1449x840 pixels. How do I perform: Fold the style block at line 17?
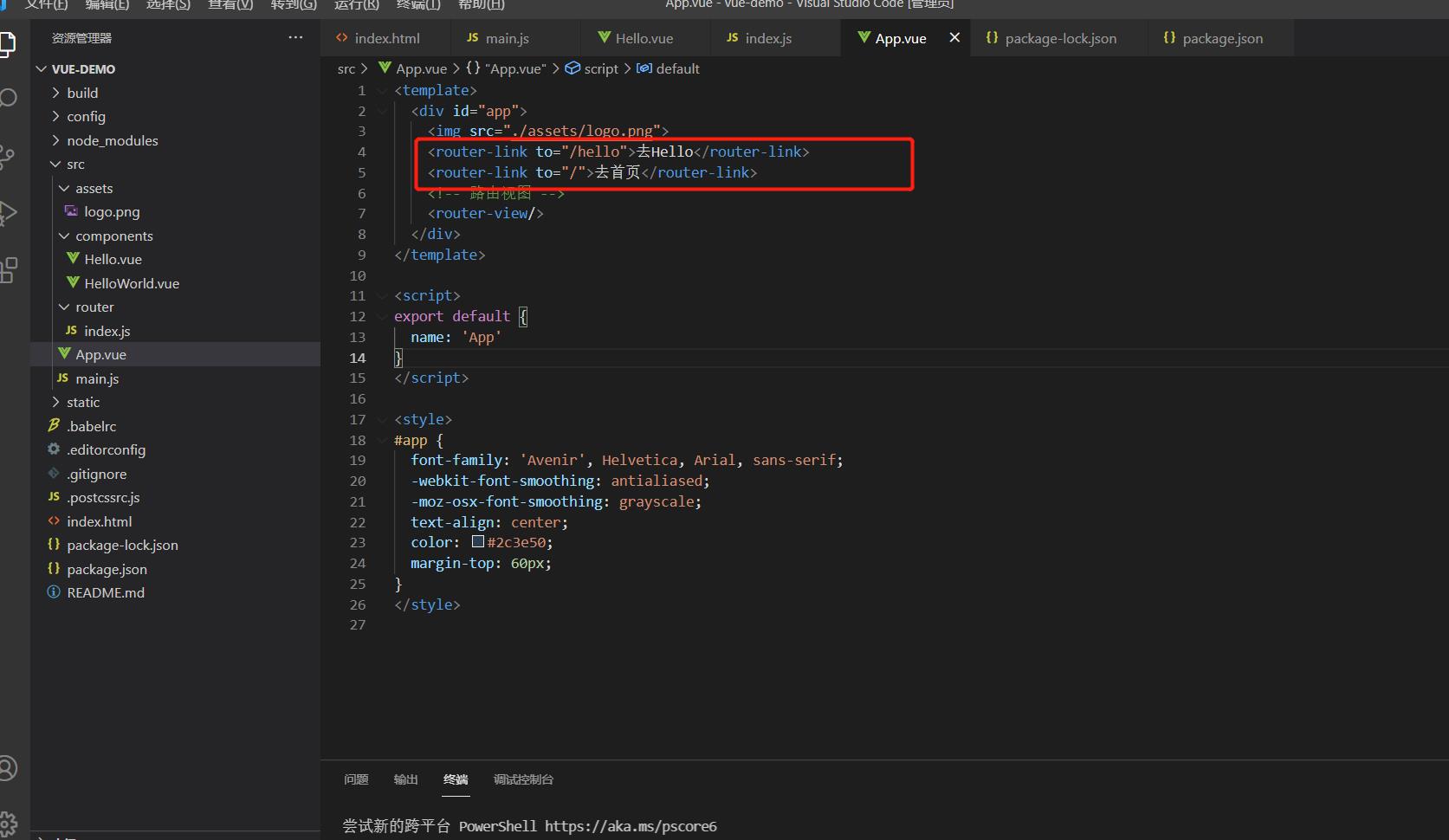click(x=382, y=419)
